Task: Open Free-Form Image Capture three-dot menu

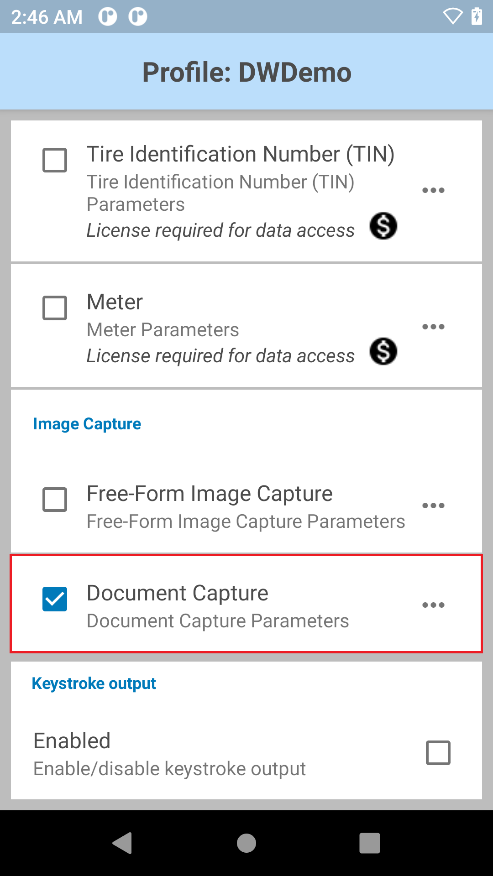Action: (433, 506)
